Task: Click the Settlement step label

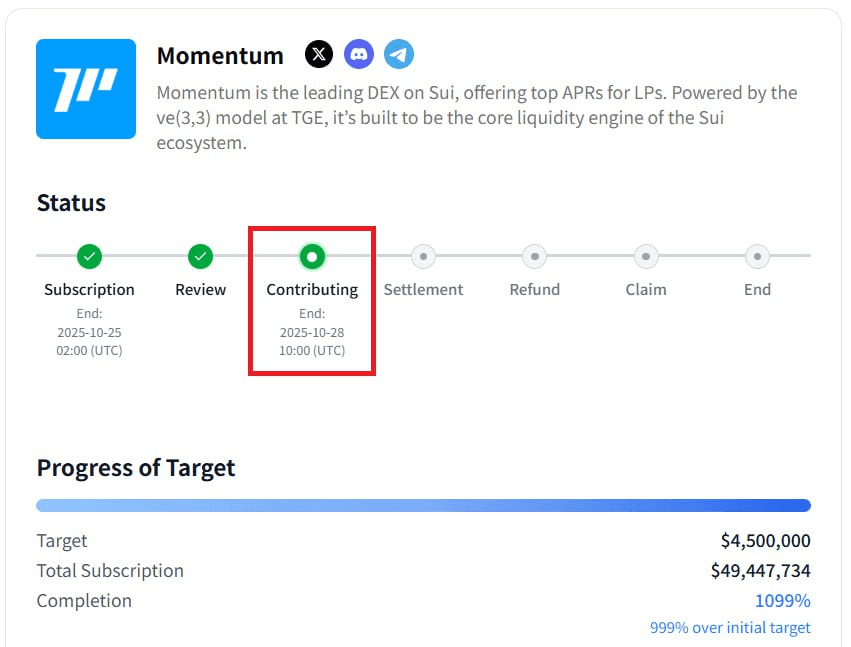Action: [424, 290]
